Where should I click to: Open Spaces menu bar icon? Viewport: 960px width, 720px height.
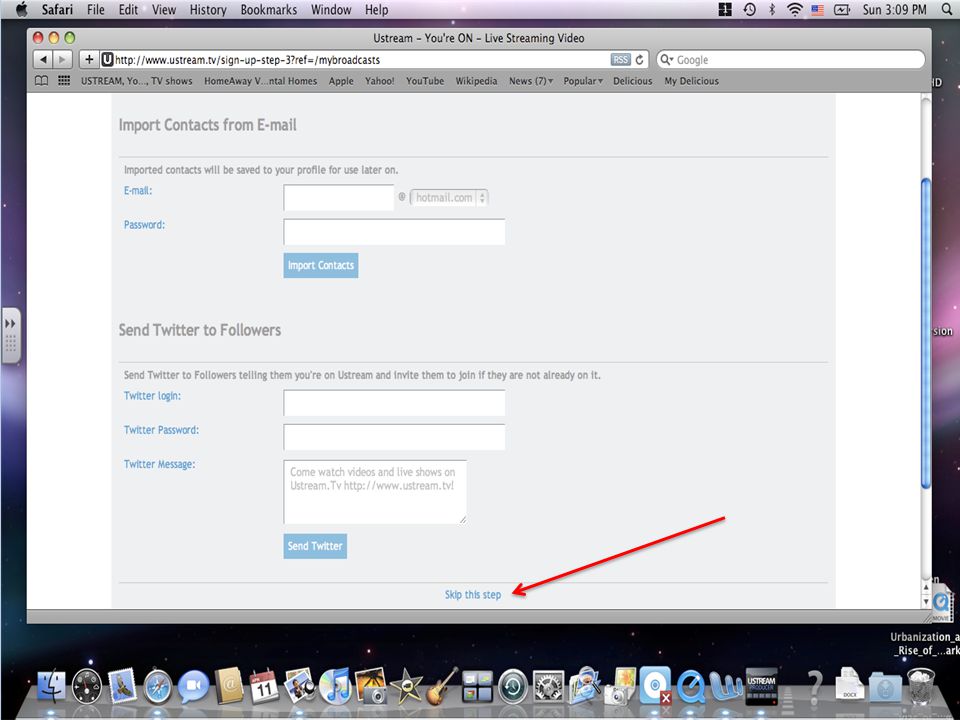(x=725, y=9)
